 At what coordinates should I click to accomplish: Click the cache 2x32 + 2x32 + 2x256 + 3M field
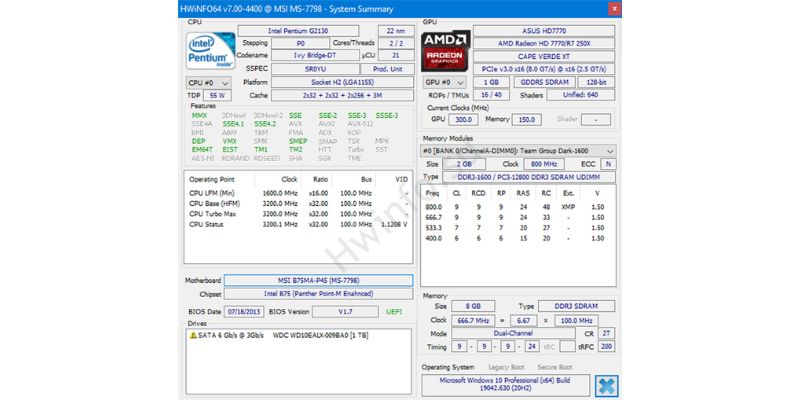342,95
